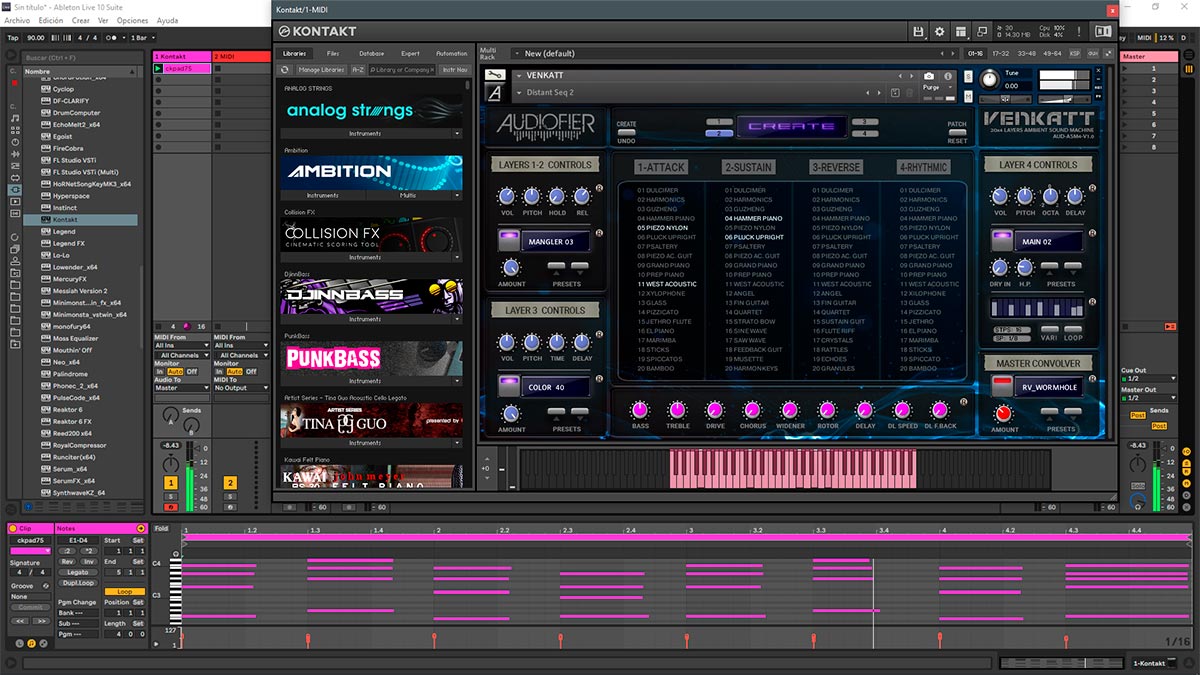This screenshot has width=1200, height=675.
Task: Open the Master Audio To dropdown
Action: tap(181, 387)
